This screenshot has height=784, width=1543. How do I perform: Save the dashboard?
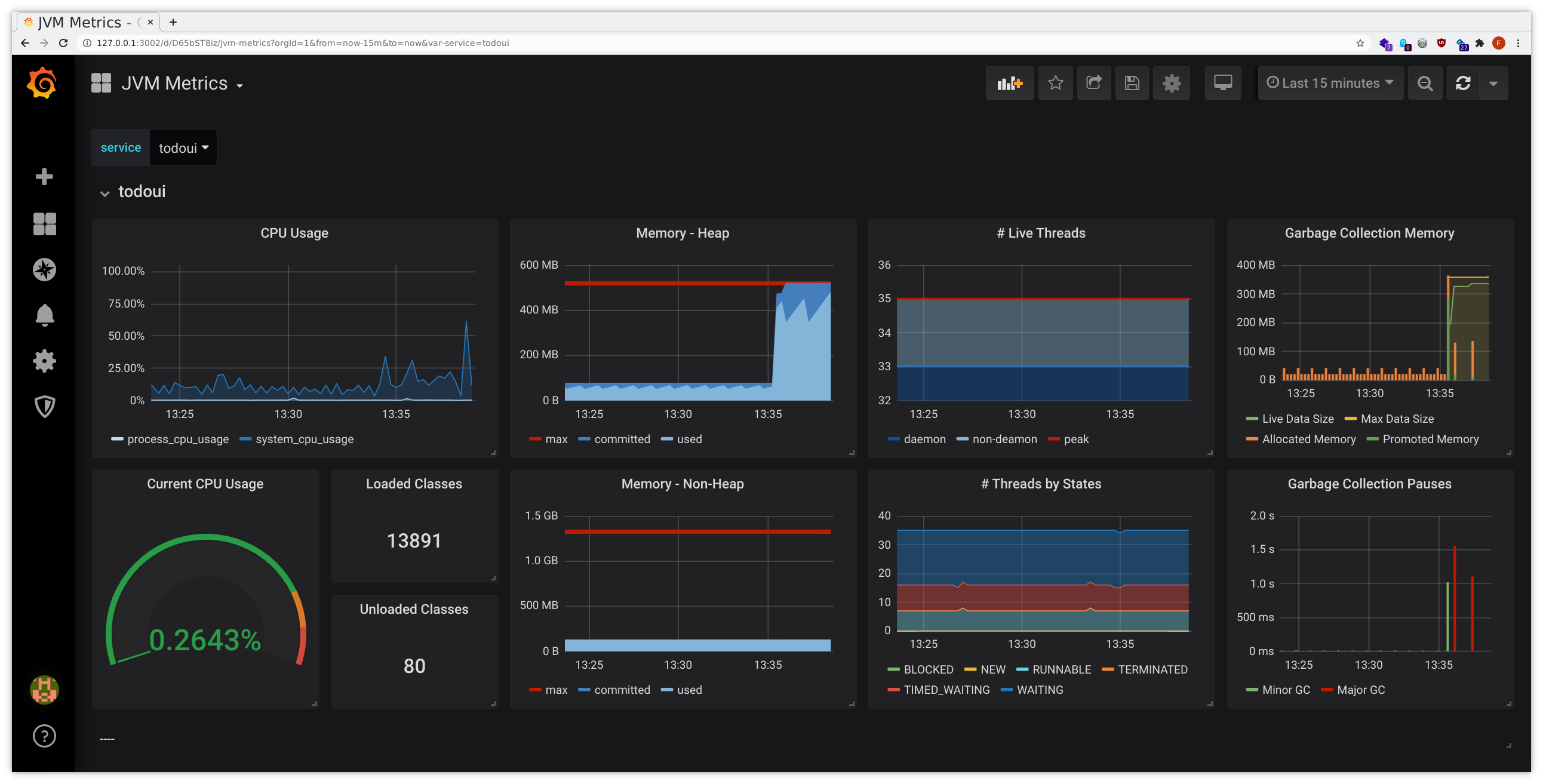(x=1132, y=83)
